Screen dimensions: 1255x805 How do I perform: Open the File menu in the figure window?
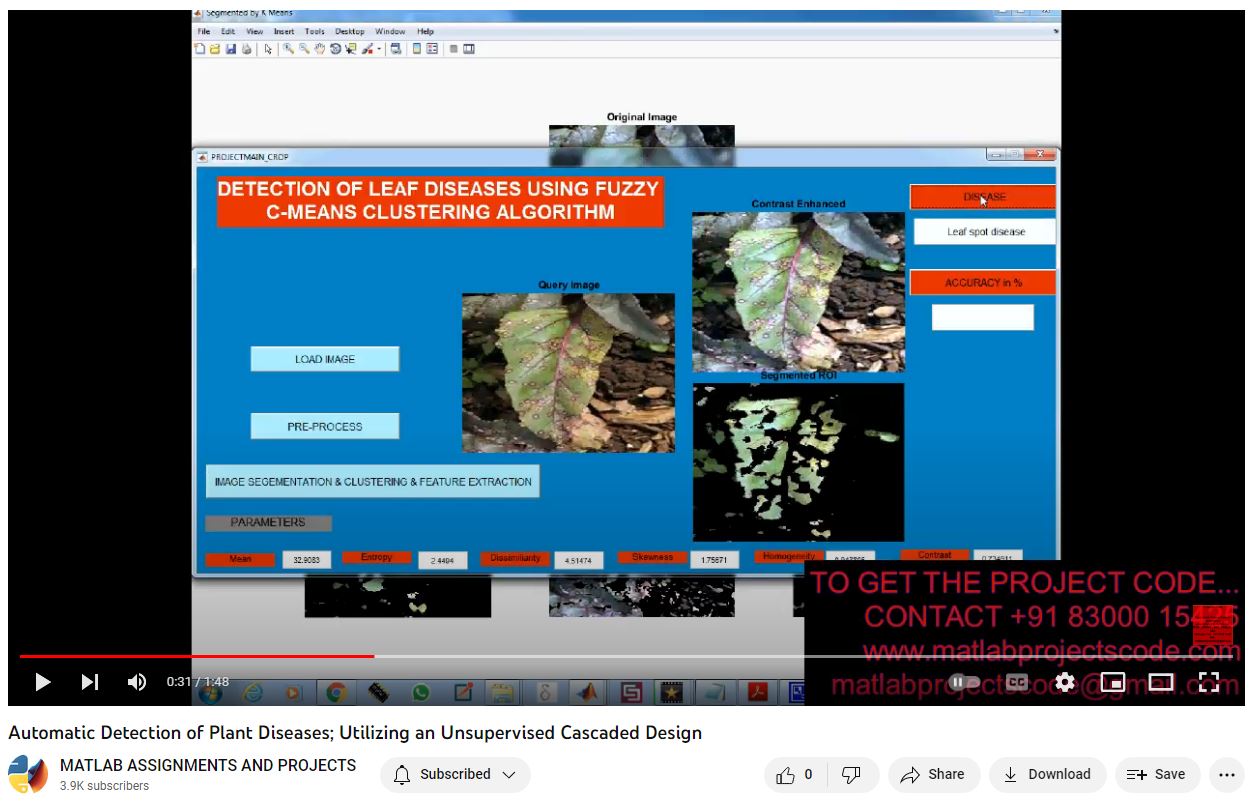tap(204, 32)
